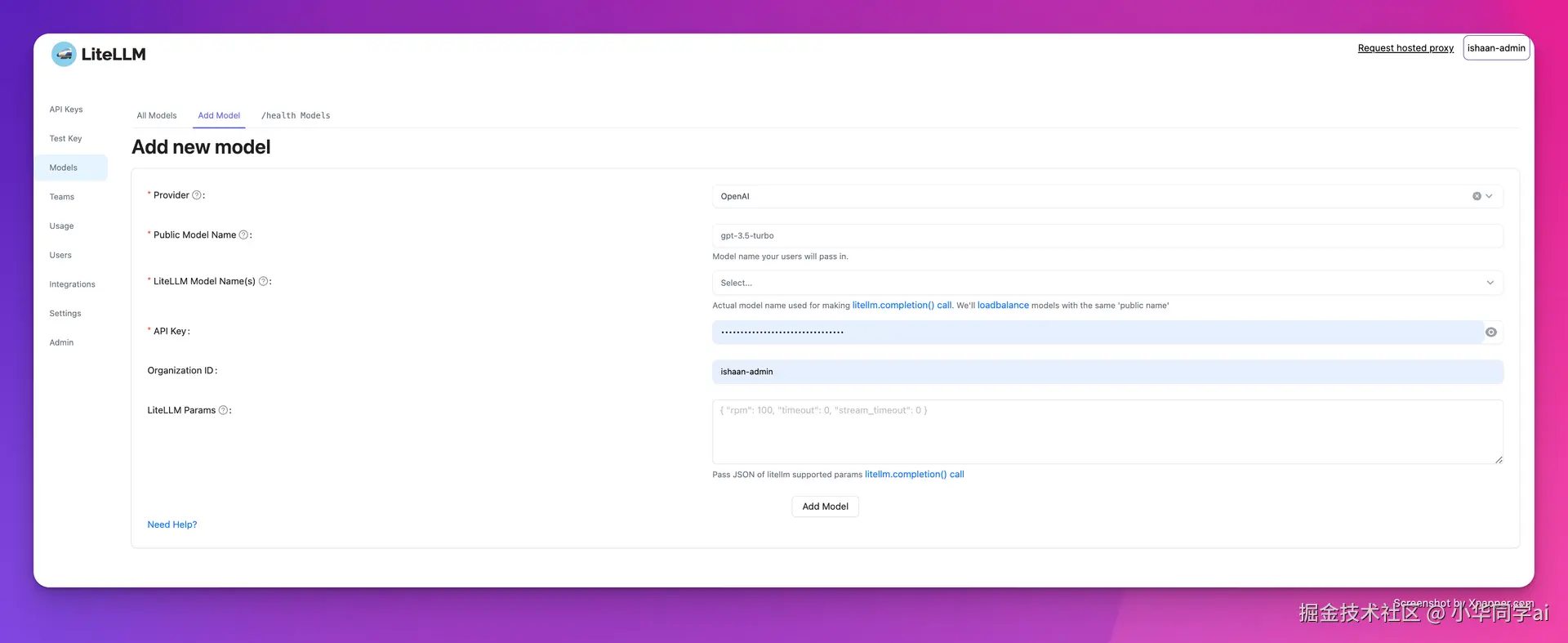Focus the Public Model Name input field
The image size is (1568, 643).
click(1107, 236)
